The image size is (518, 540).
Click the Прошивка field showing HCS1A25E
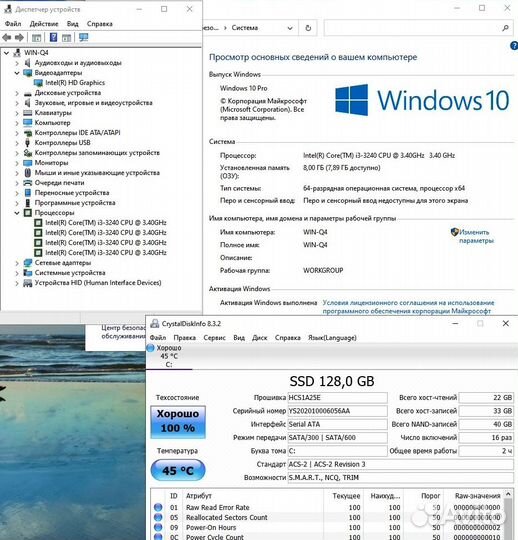pos(337,397)
